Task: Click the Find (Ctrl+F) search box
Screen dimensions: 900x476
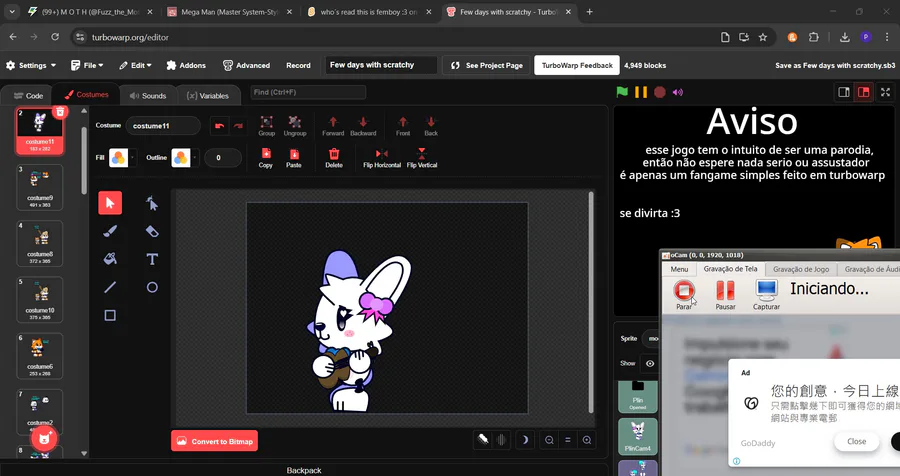Action: pyautogui.click(x=308, y=92)
